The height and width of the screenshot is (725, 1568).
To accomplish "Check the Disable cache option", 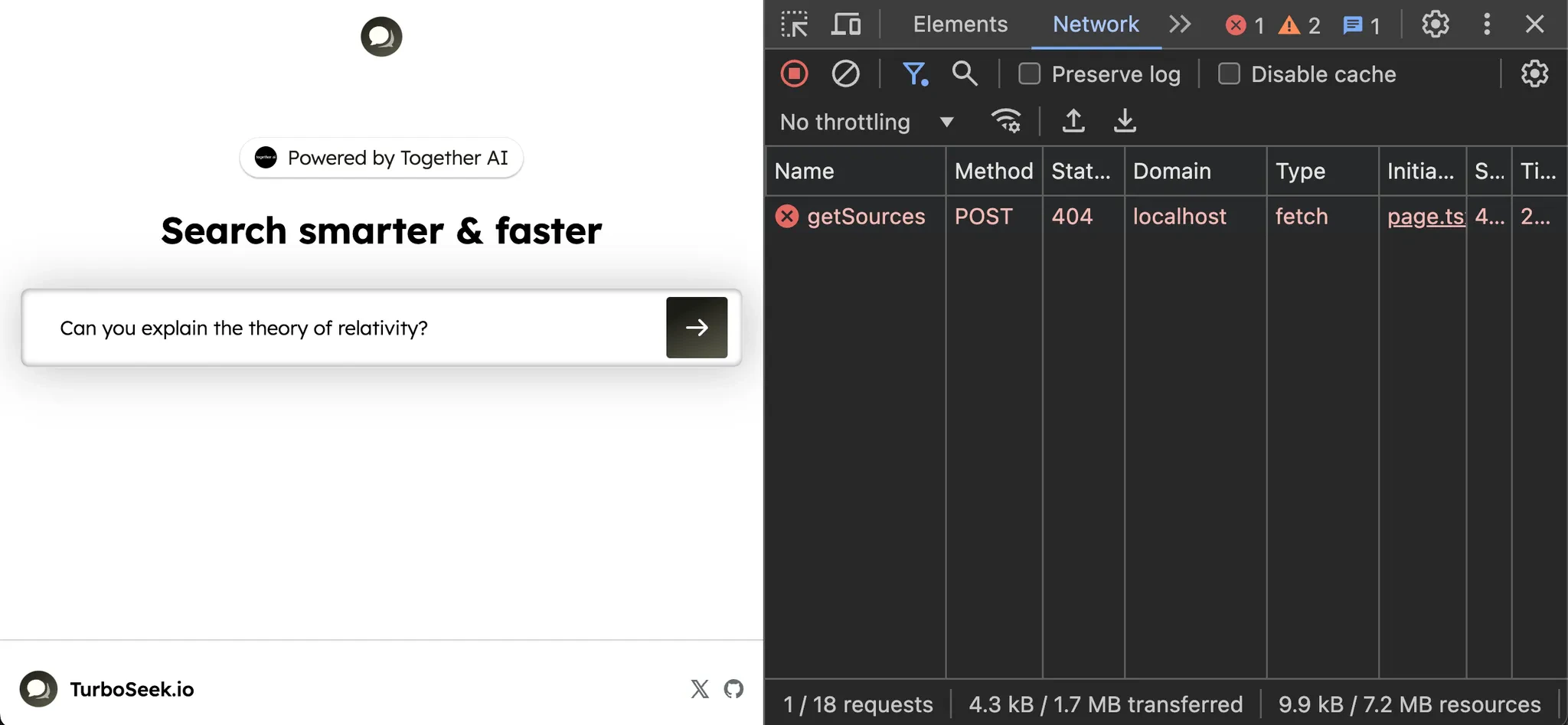I will tap(1229, 73).
